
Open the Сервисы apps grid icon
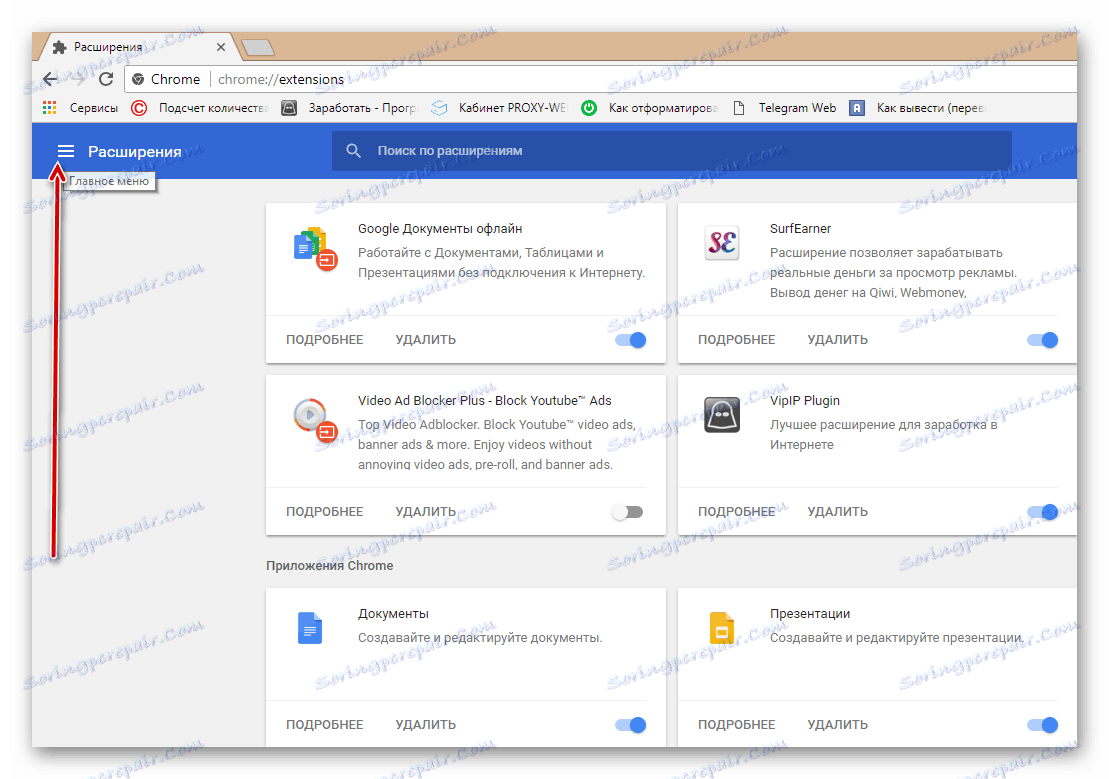coord(50,108)
